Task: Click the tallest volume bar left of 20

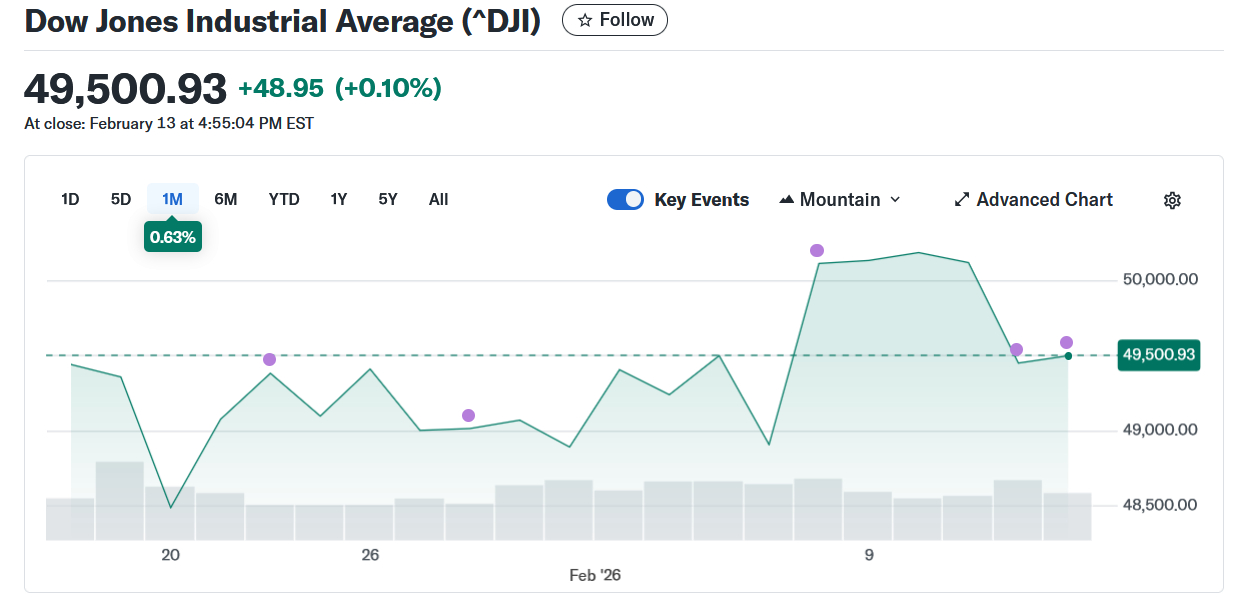Action: click(x=120, y=500)
